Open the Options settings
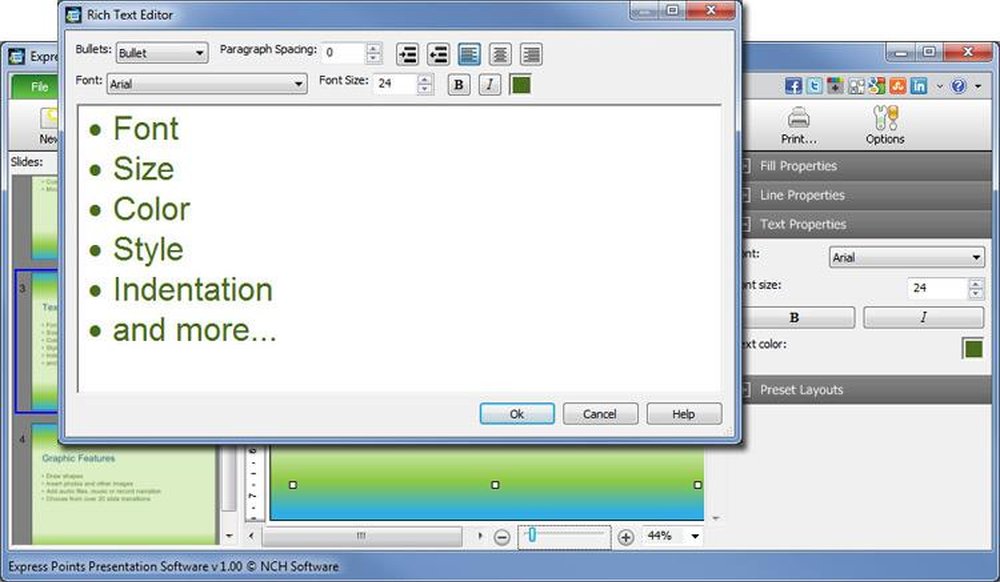 (x=884, y=122)
